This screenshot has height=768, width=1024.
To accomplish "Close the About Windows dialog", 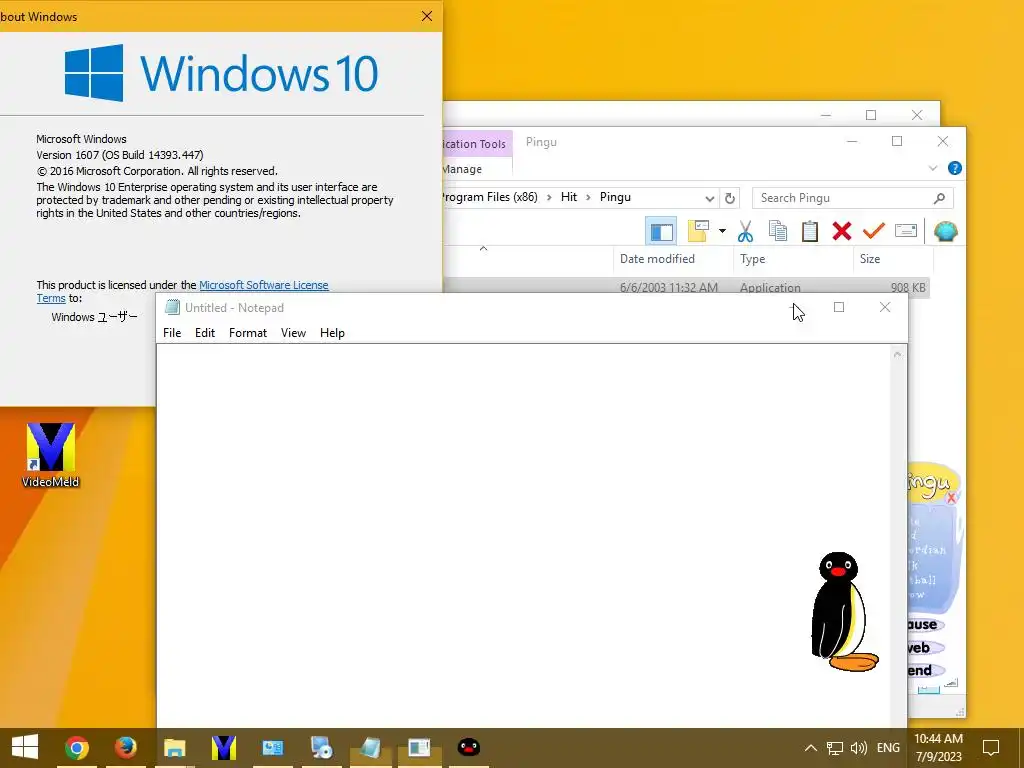I will (x=427, y=16).
